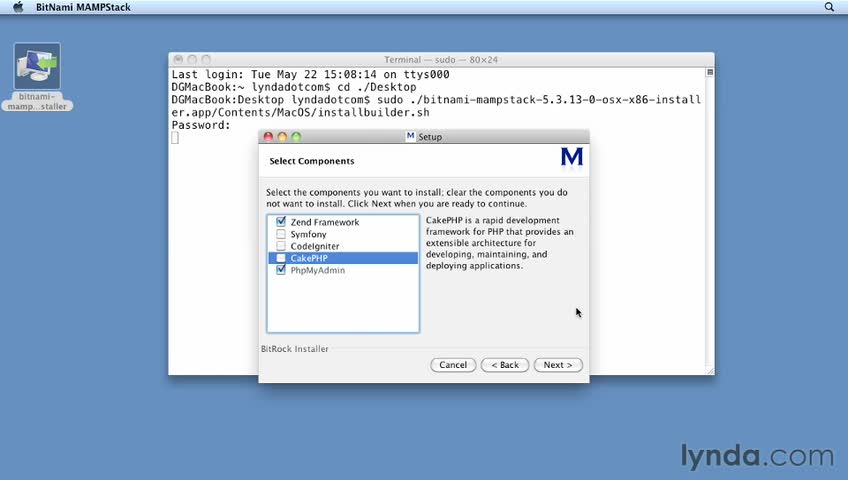Check the Symfony checkbox
This screenshot has width=848, height=480.
point(281,234)
